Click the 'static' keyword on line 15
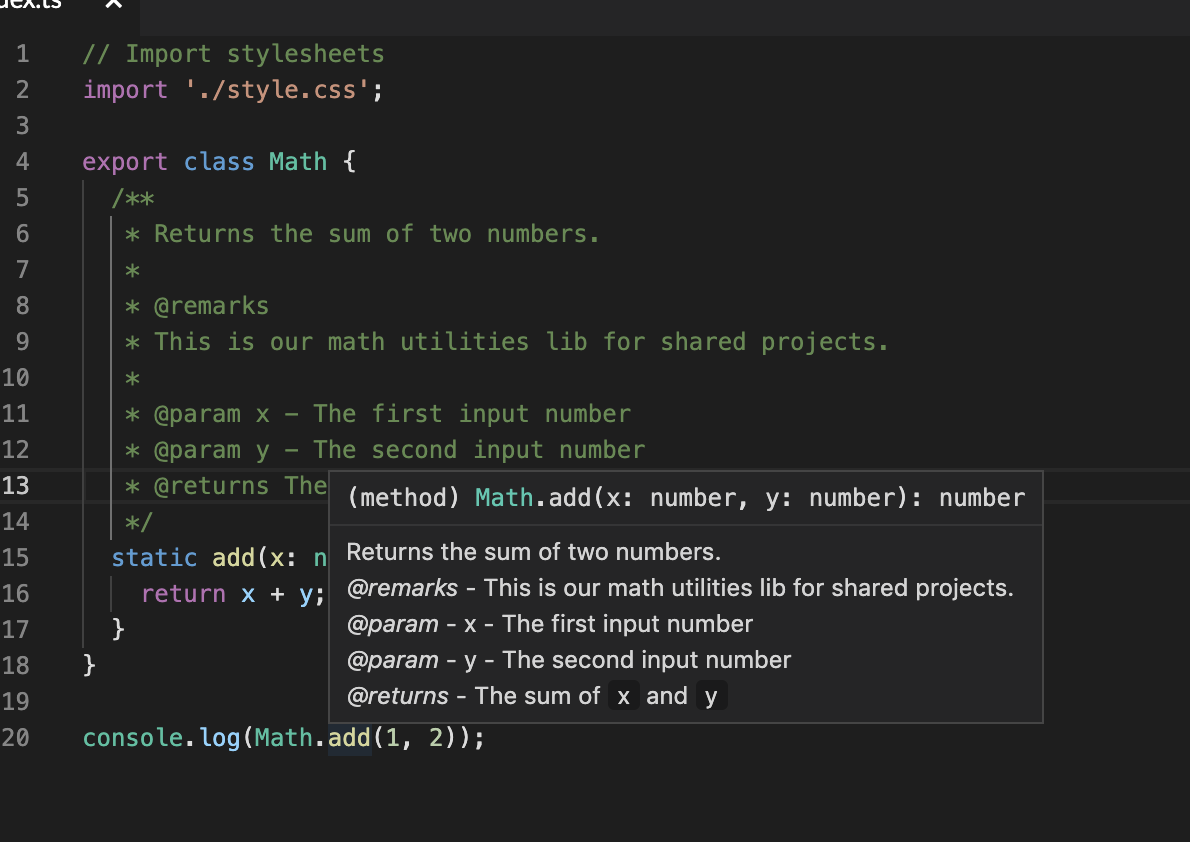The height and width of the screenshot is (842, 1190). 154,558
